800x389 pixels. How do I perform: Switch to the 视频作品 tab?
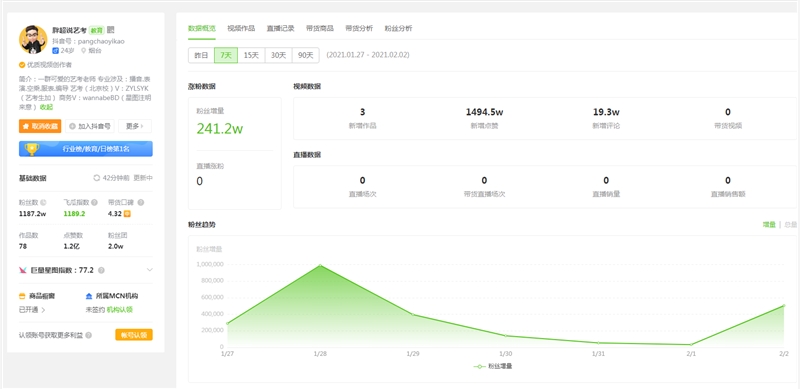241,29
